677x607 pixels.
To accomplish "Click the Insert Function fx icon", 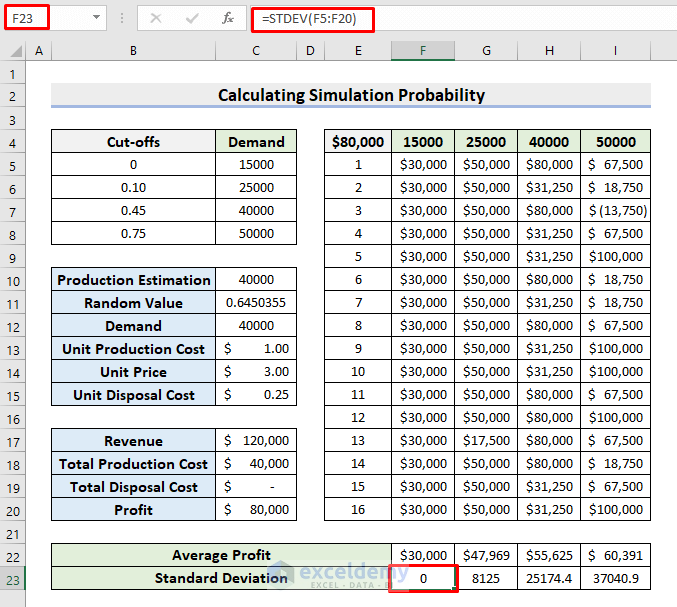I will 228,18.
